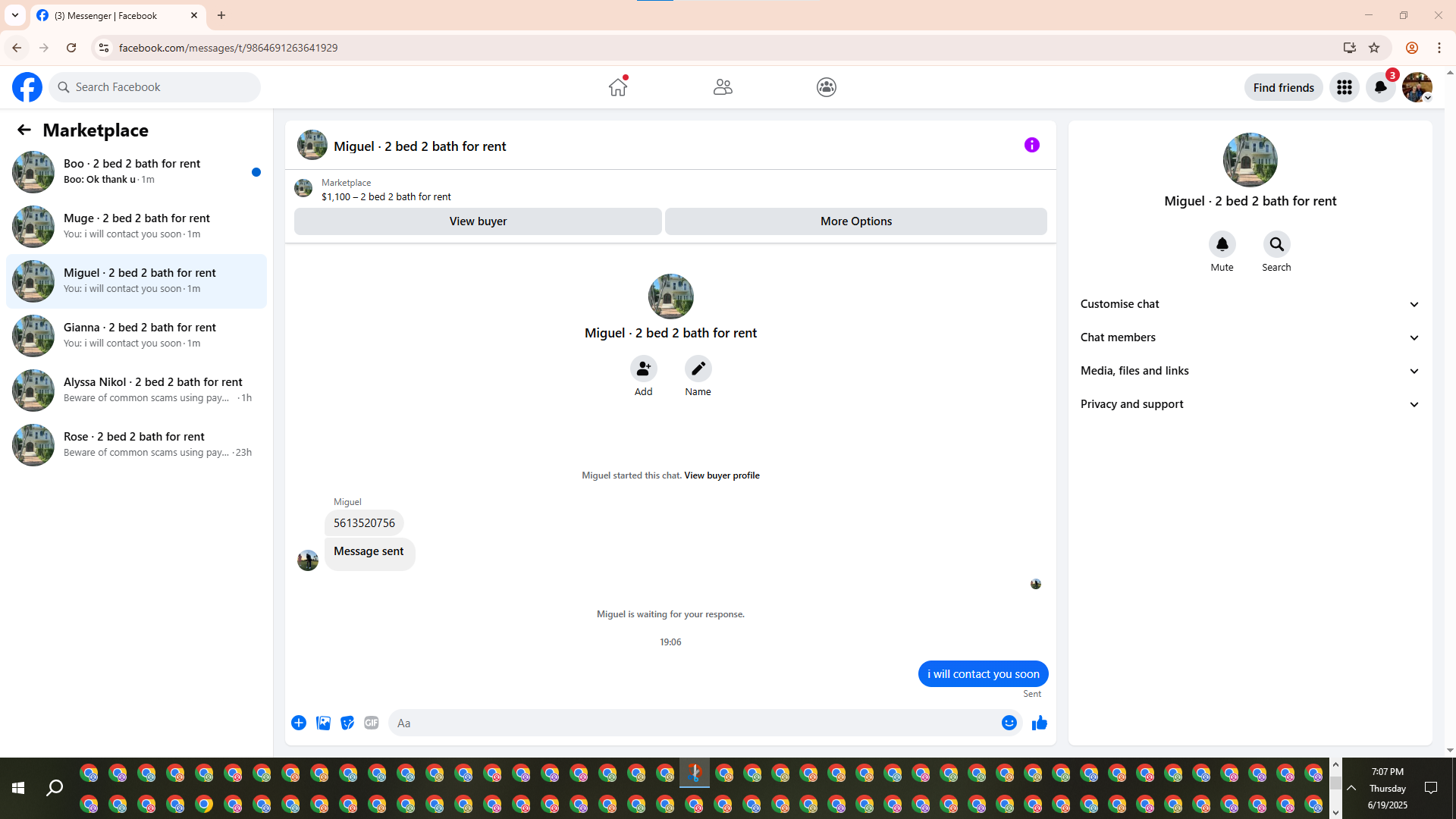Click the Find friends button
The height and width of the screenshot is (819, 1456).
point(1283,87)
